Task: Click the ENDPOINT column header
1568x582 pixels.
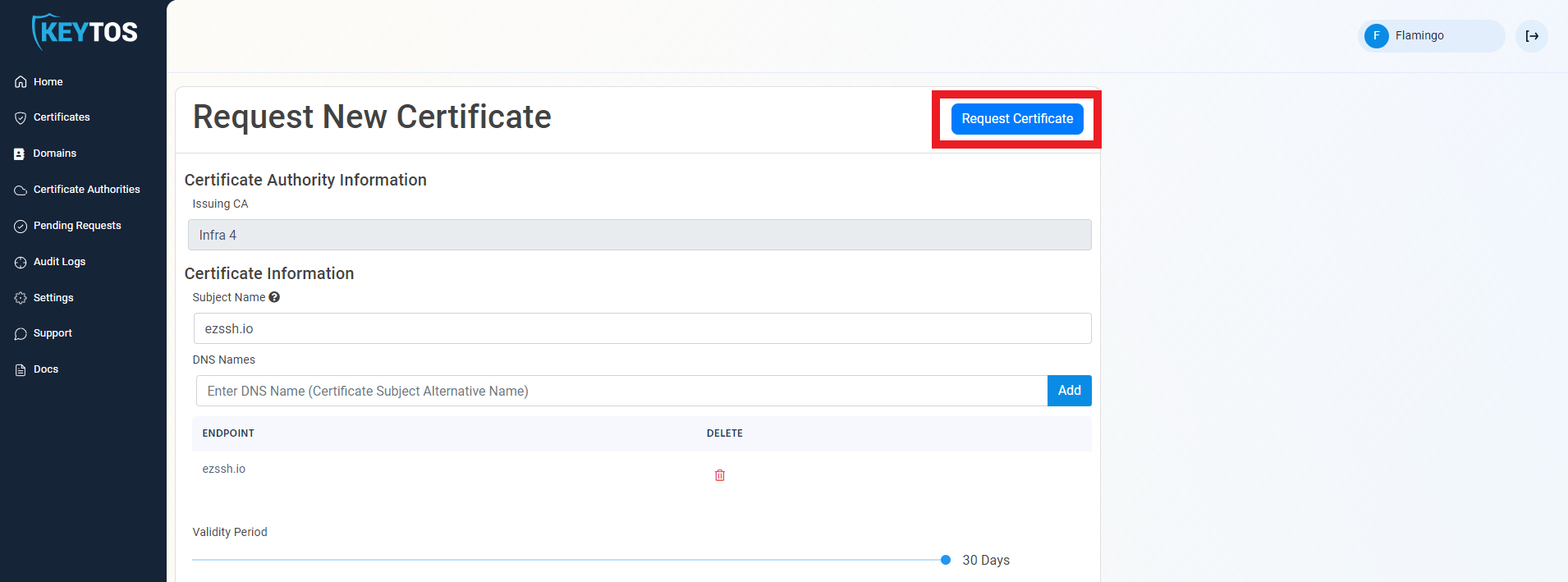Action: 228,433
